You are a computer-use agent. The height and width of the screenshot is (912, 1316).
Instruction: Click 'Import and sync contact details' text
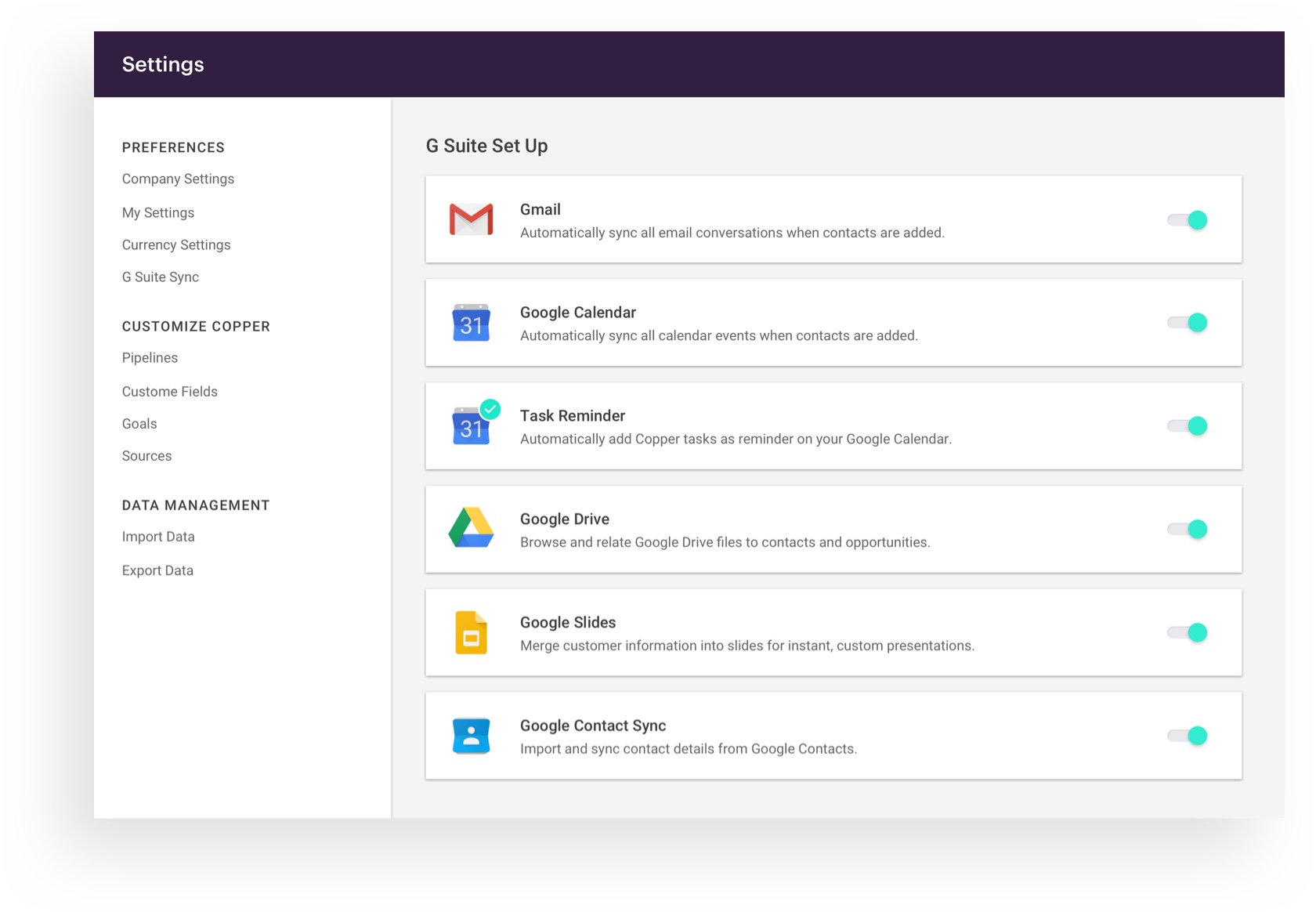(x=689, y=749)
